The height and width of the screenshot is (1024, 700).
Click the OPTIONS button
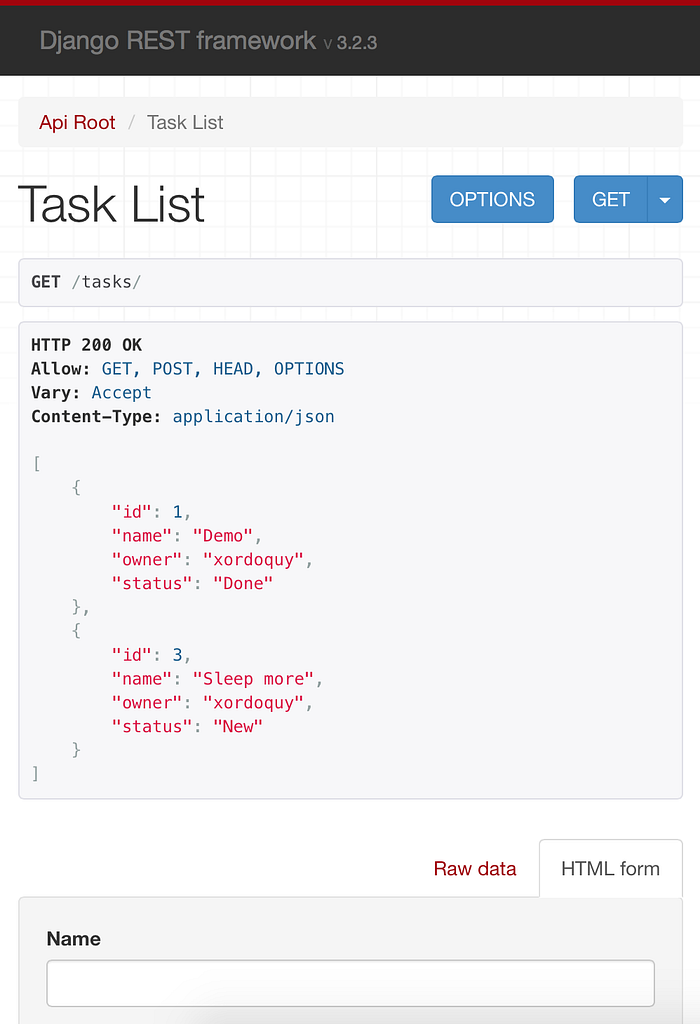pos(492,199)
